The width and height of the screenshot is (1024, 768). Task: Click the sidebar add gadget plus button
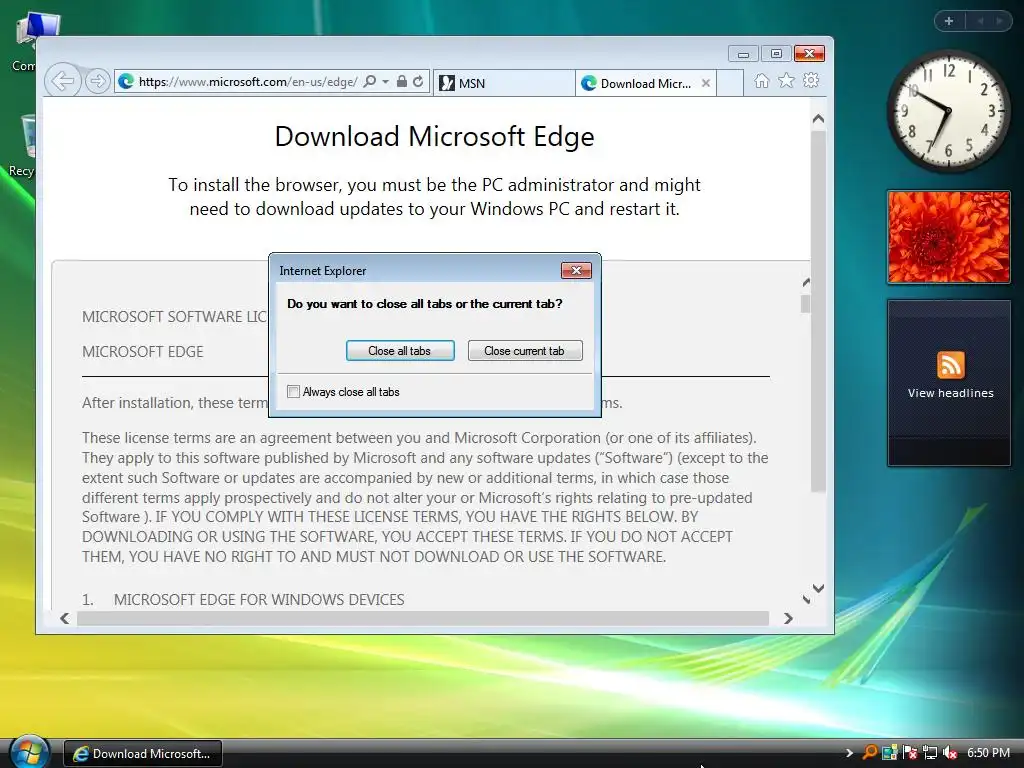[x=949, y=21]
